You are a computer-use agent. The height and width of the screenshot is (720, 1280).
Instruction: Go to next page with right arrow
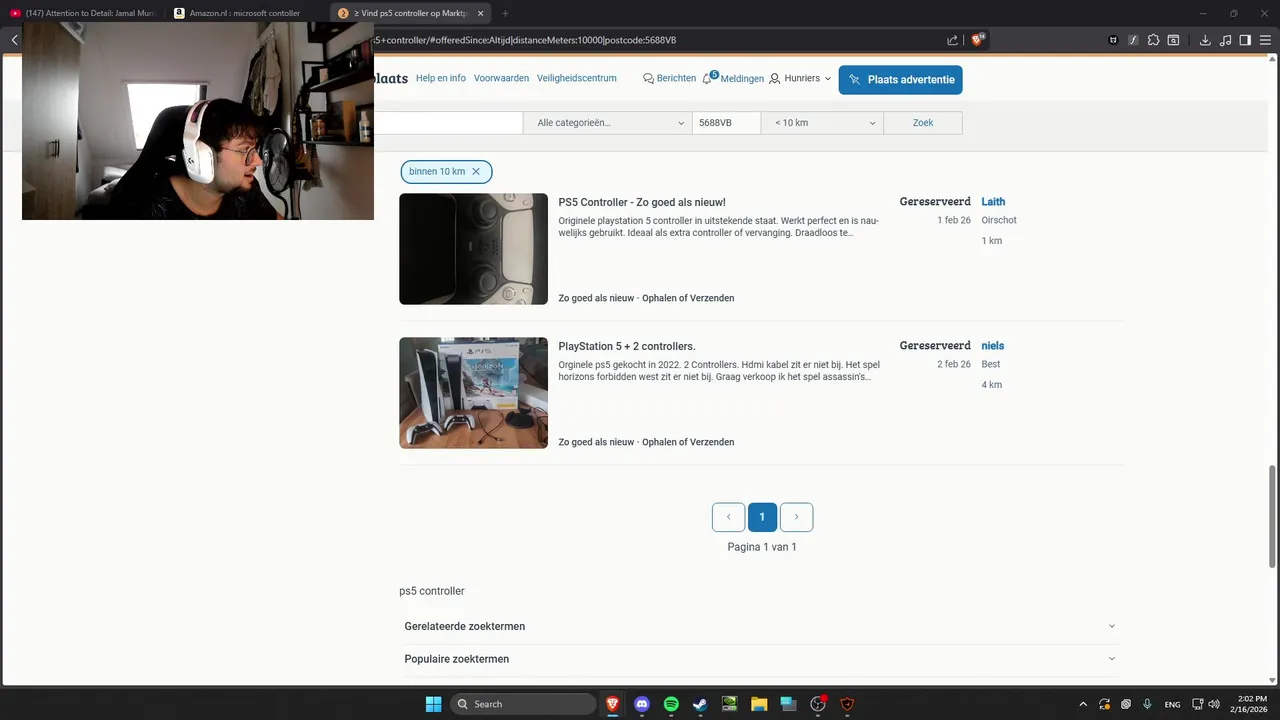(796, 517)
